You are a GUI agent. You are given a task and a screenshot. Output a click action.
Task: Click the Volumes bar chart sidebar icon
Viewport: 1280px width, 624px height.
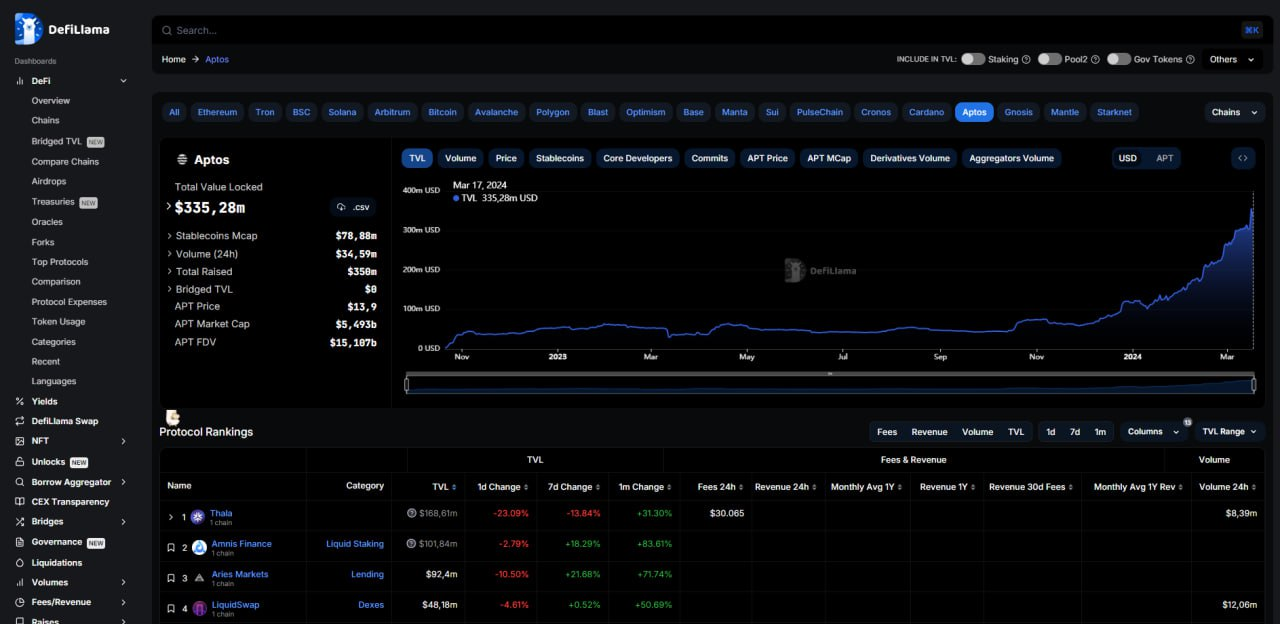click(20, 582)
